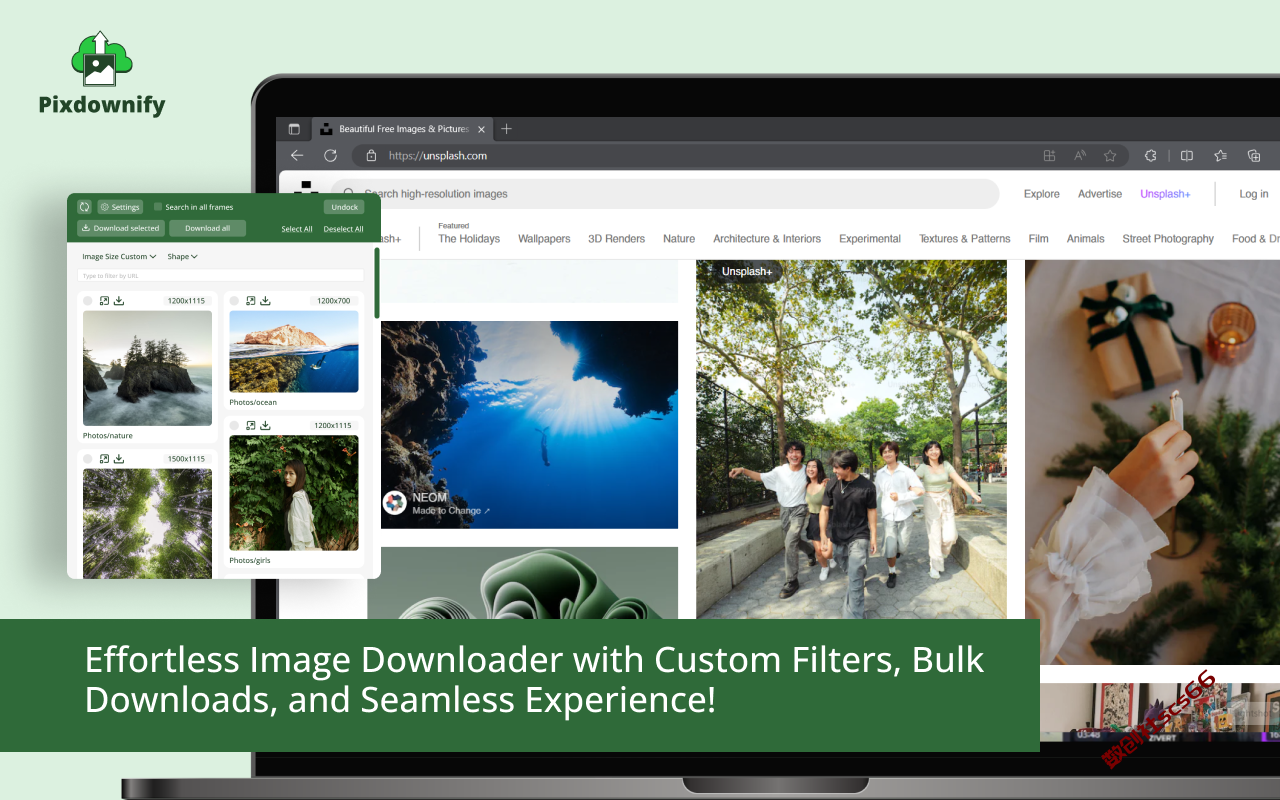Open The Holidays featured category

click(469, 239)
